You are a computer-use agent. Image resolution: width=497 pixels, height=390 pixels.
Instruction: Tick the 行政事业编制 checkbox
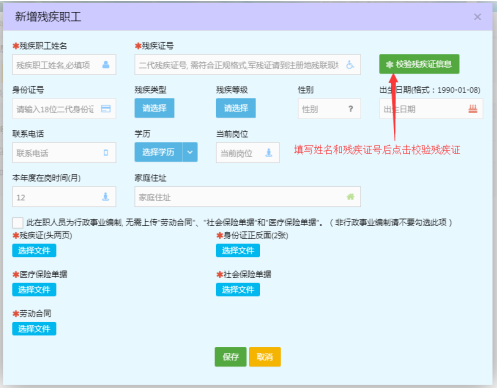tap(18, 222)
